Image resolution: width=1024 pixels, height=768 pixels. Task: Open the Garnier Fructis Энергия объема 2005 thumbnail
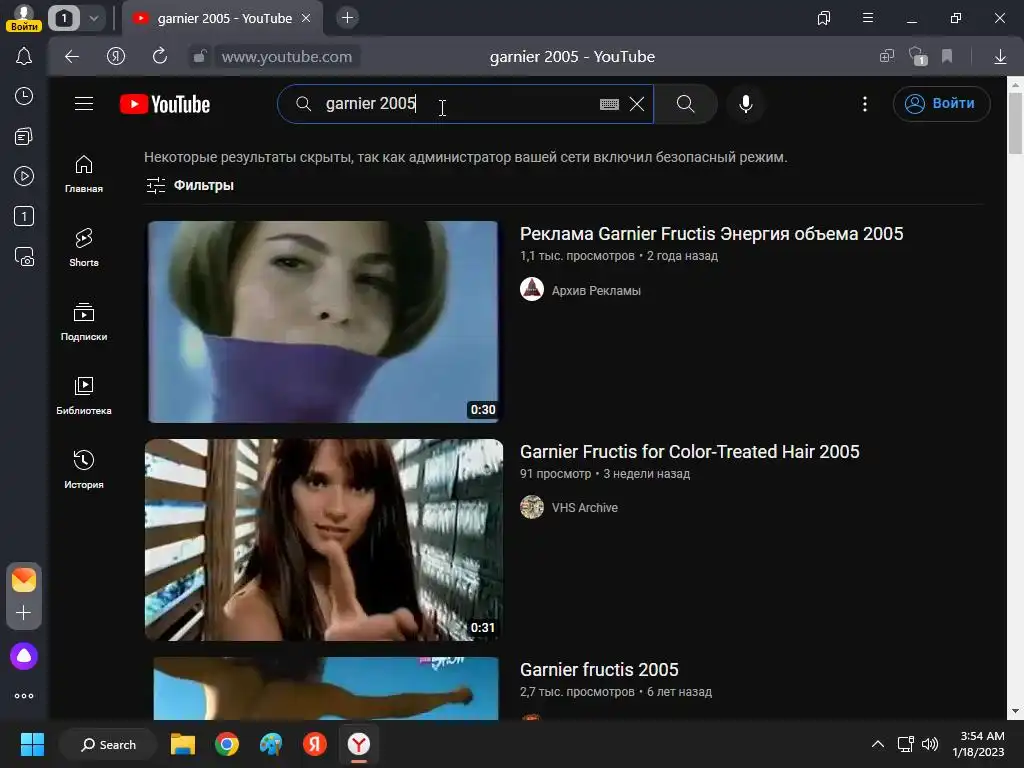click(323, 321)
